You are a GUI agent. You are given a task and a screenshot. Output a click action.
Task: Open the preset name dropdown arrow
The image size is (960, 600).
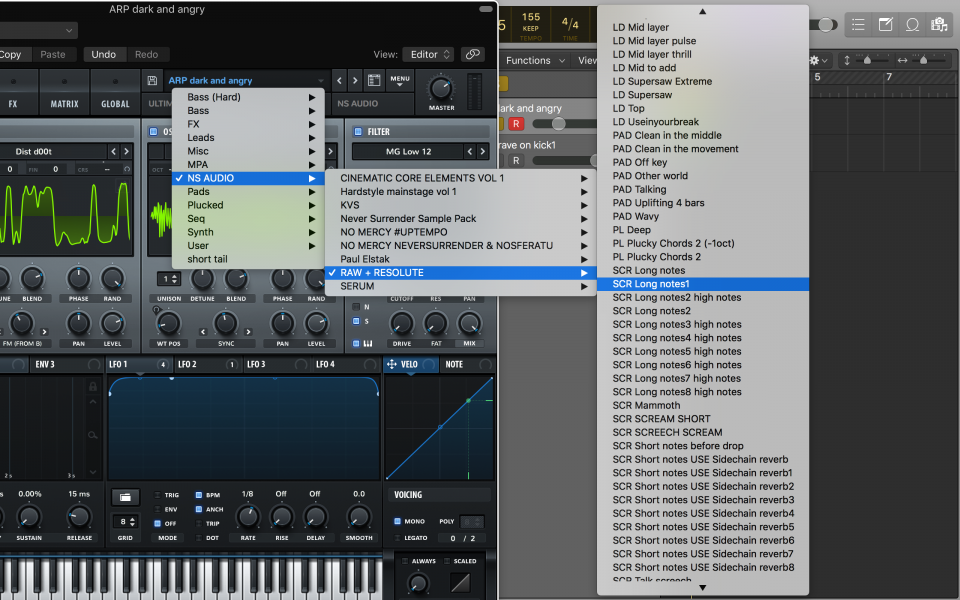pos(321,80)
